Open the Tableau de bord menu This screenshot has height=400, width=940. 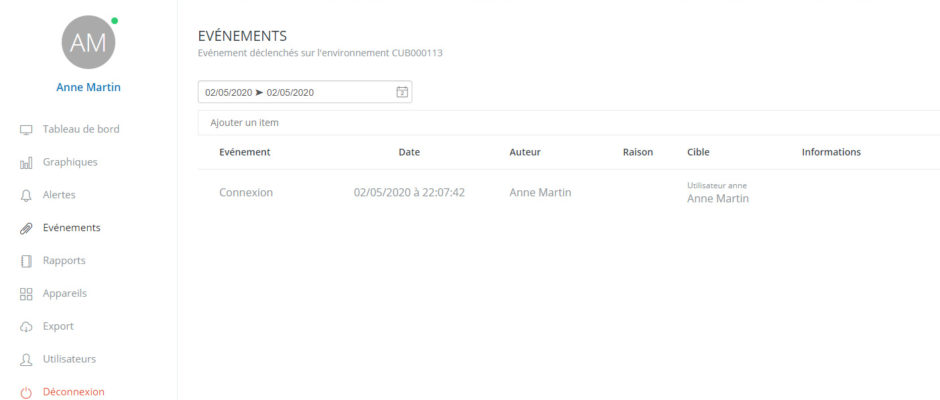[x=81, y=129]
